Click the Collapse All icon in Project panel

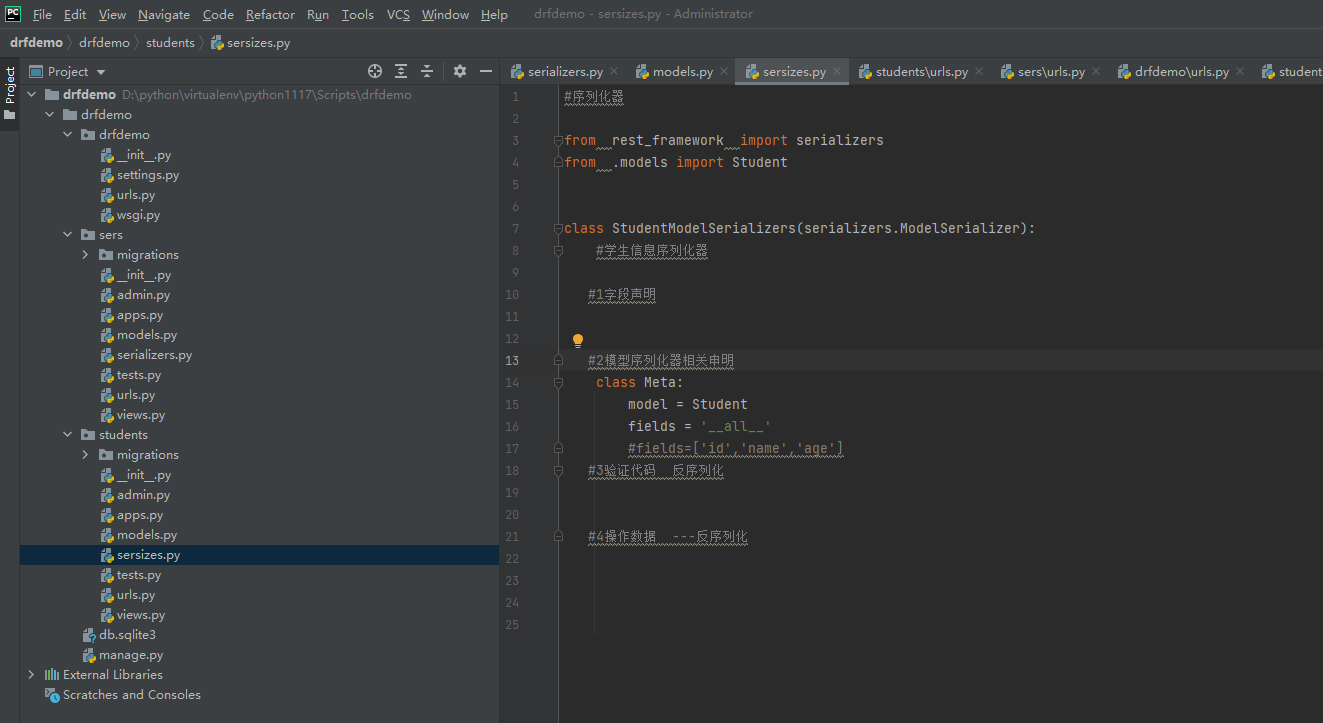(427, 71)
